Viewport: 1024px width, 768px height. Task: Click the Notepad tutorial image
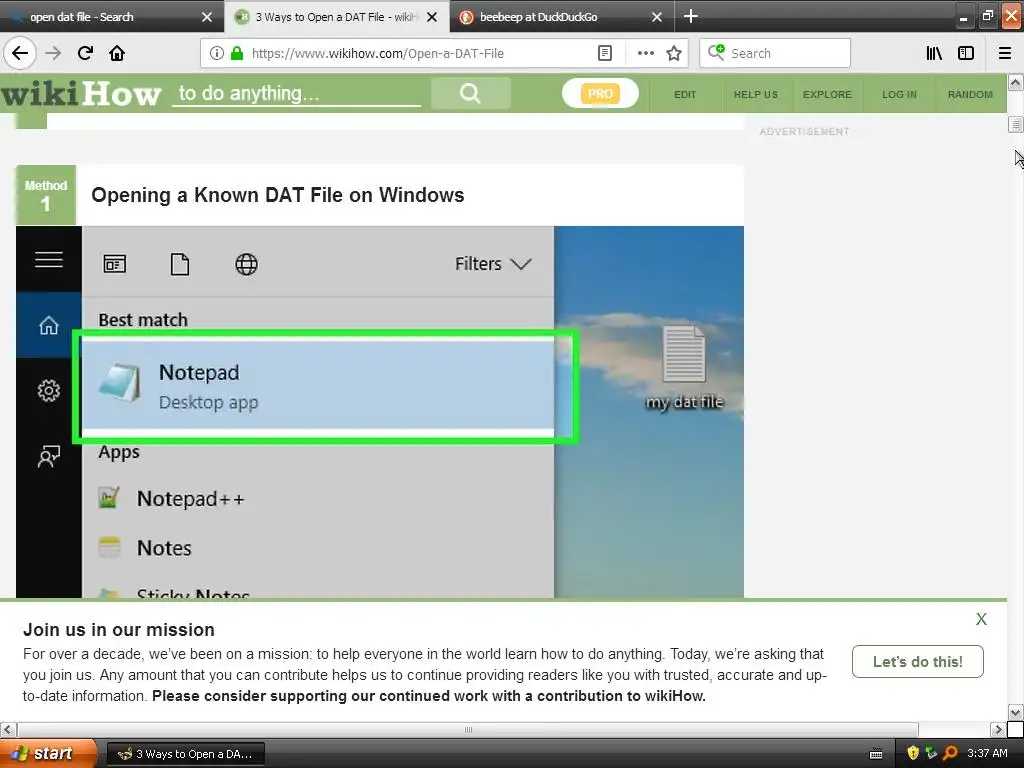point(379,411)
